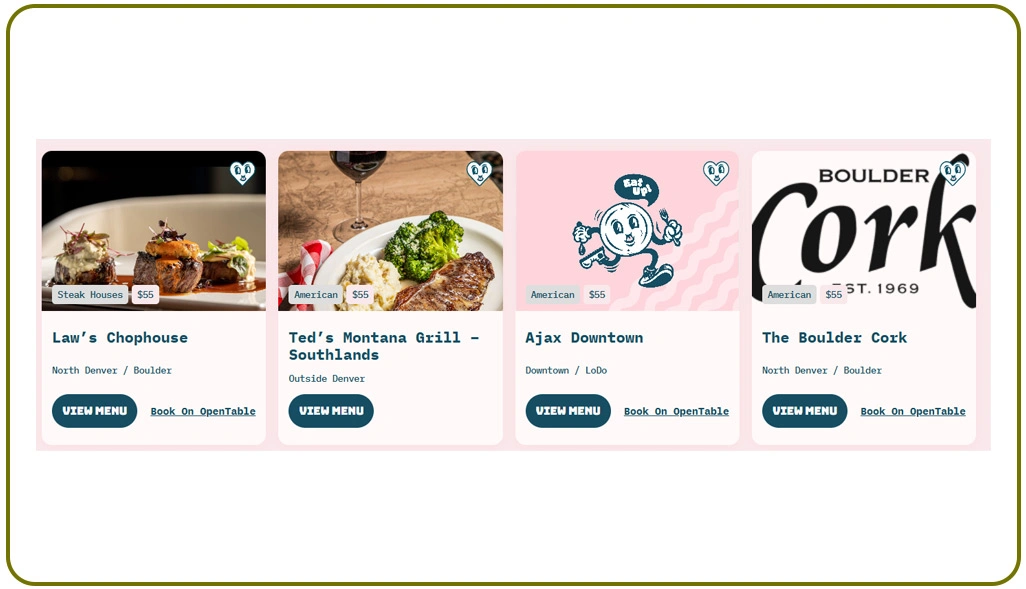Click the Law's Chophouse title
This screenshot has width=1026, height=589.
coord(120,338)
